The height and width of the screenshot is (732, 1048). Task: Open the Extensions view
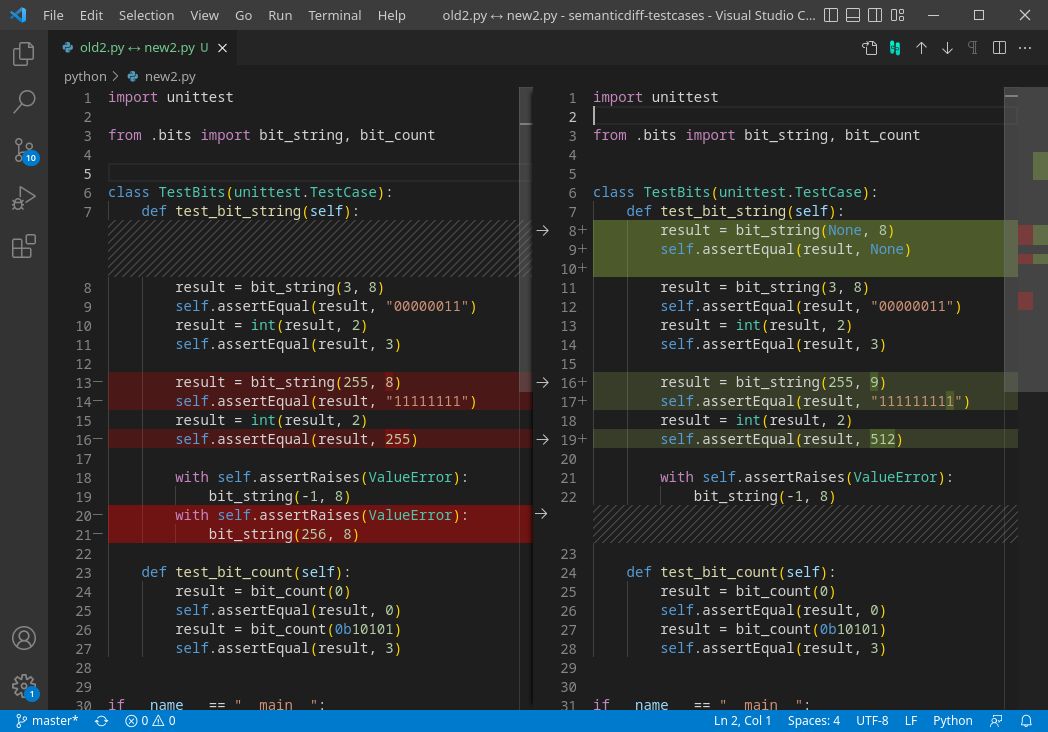[23, 246]
